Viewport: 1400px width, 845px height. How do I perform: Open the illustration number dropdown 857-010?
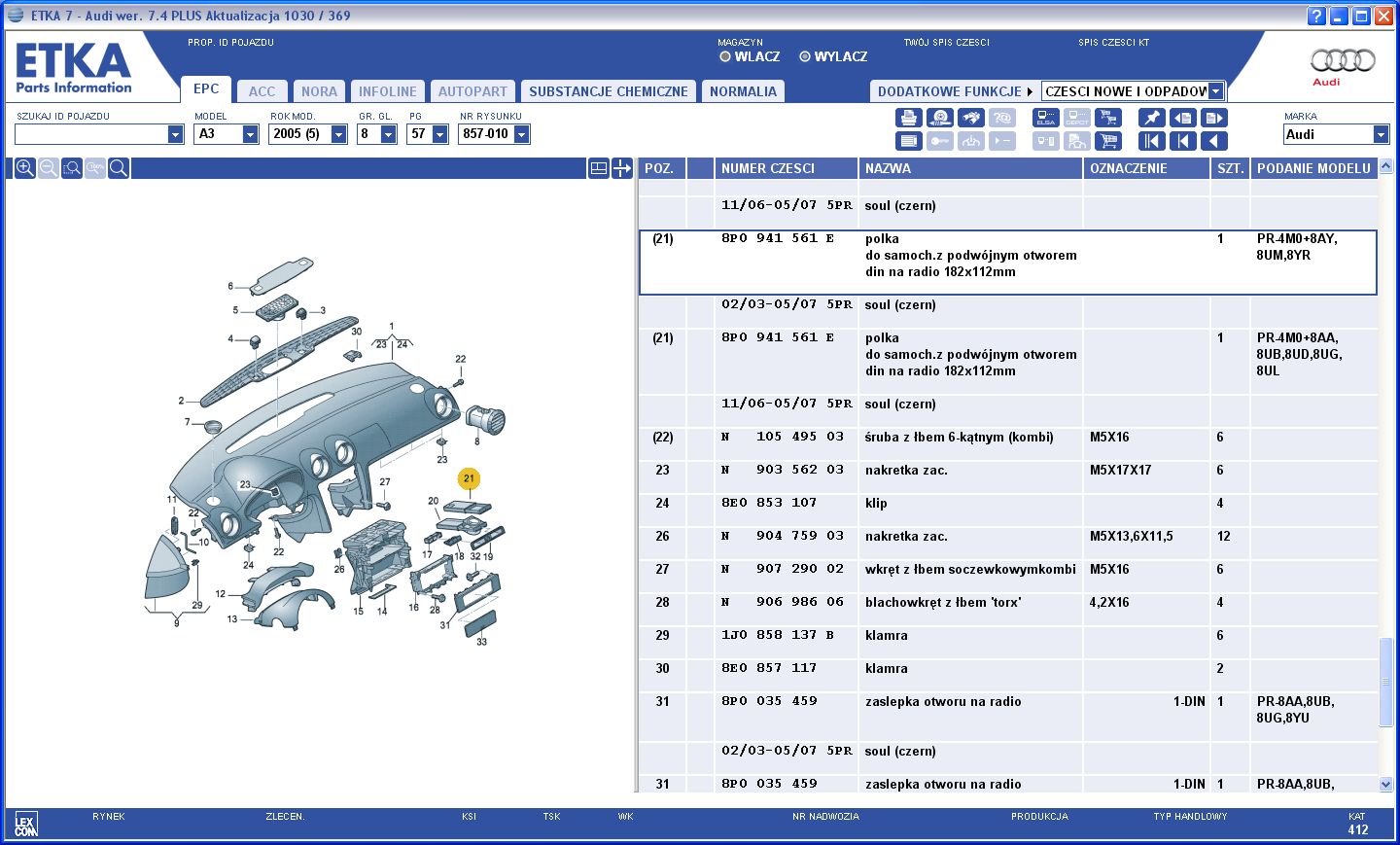click(x=521, y=134)
